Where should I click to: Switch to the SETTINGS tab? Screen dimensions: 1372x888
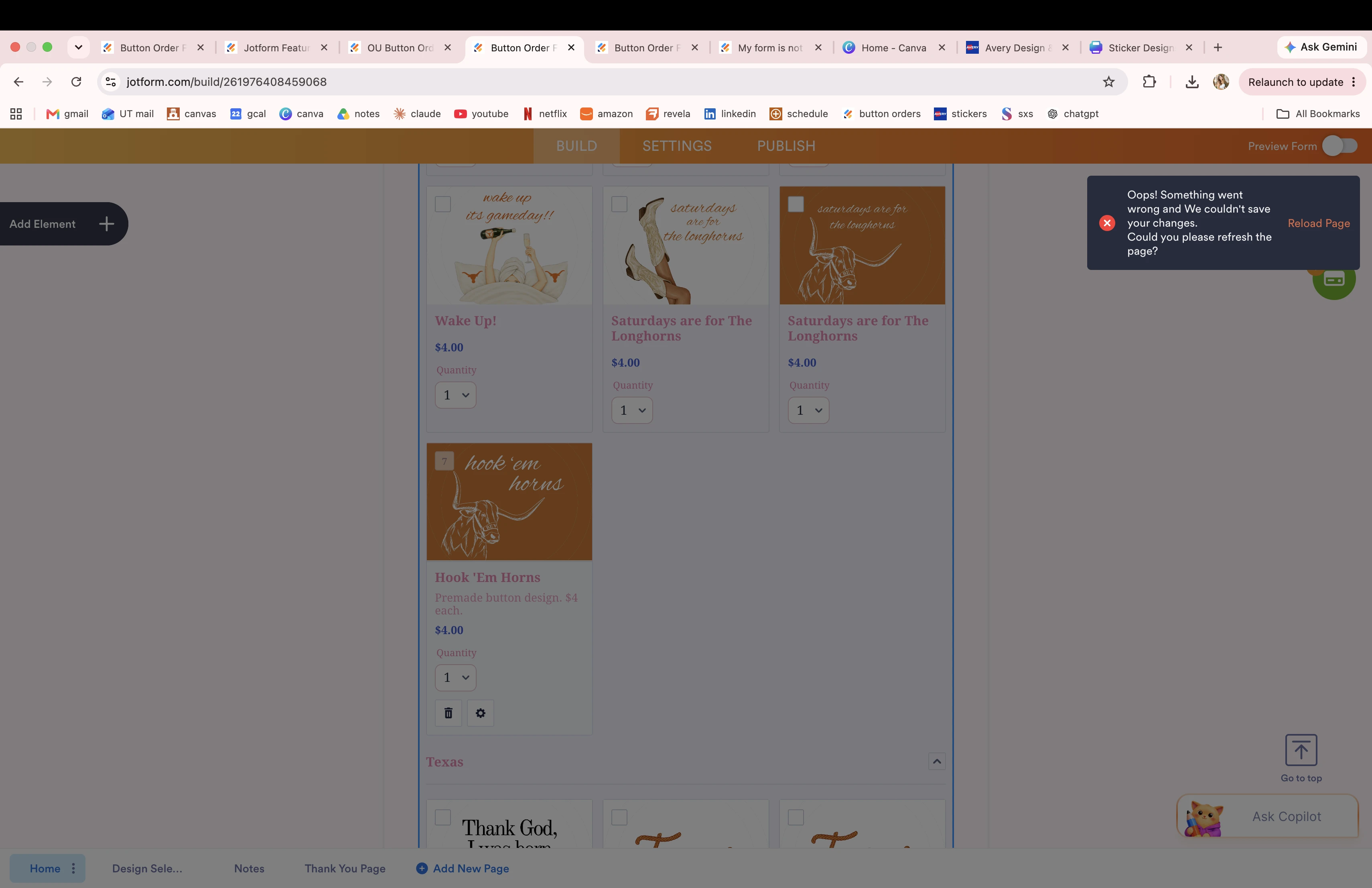[677, 146]
